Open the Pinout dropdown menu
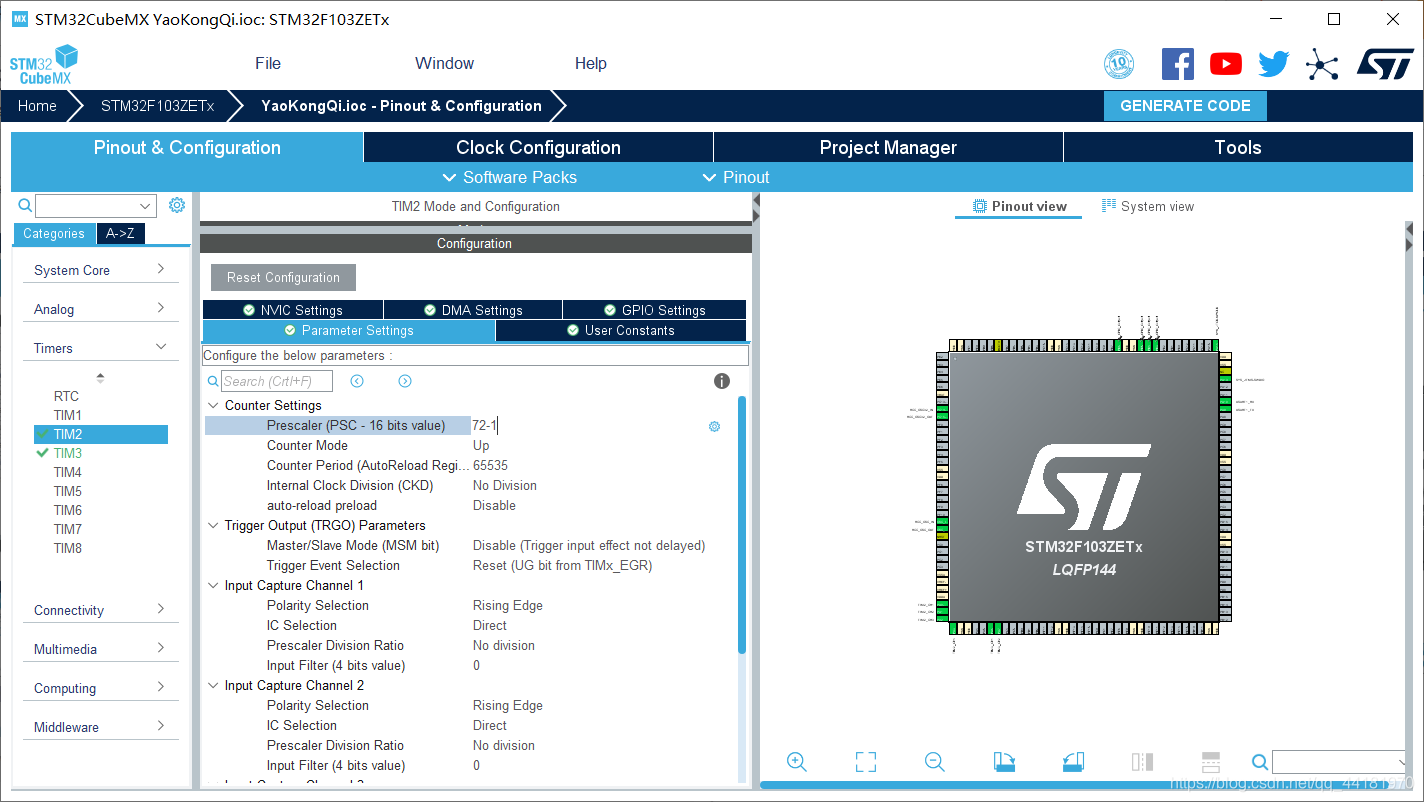 pos(736,177)
